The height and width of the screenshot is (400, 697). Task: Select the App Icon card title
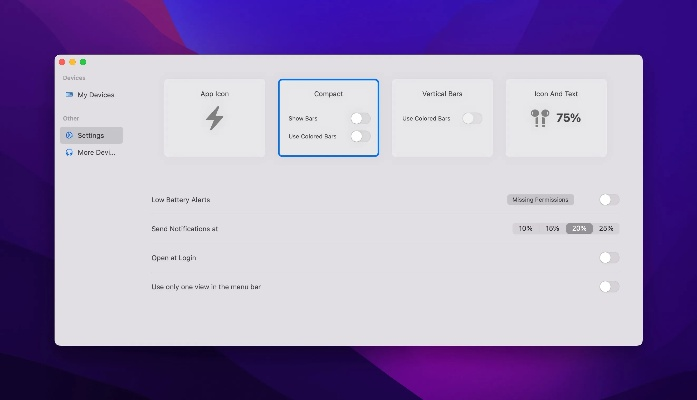[214, 94]
